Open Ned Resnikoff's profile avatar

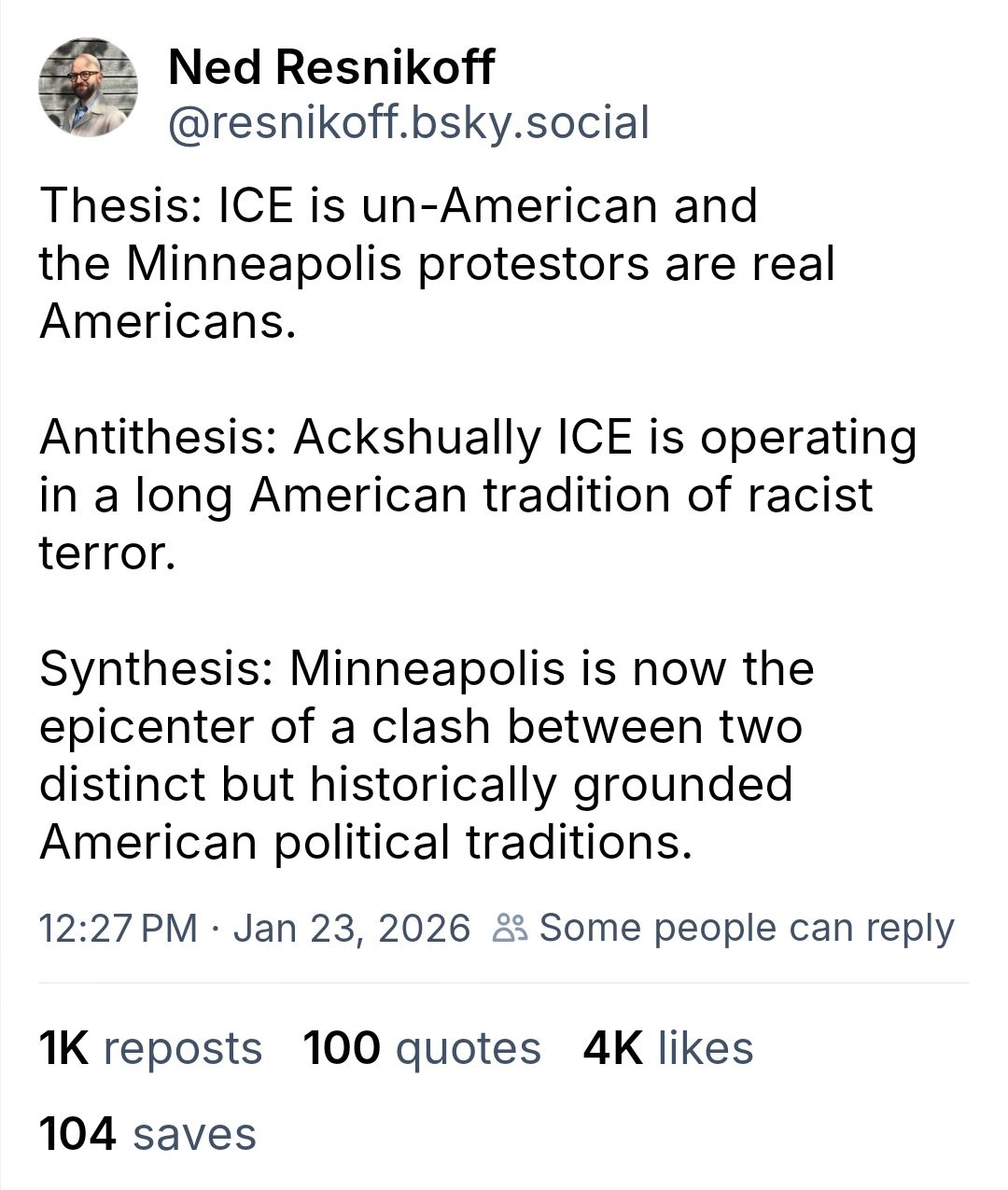coord(88,88)
